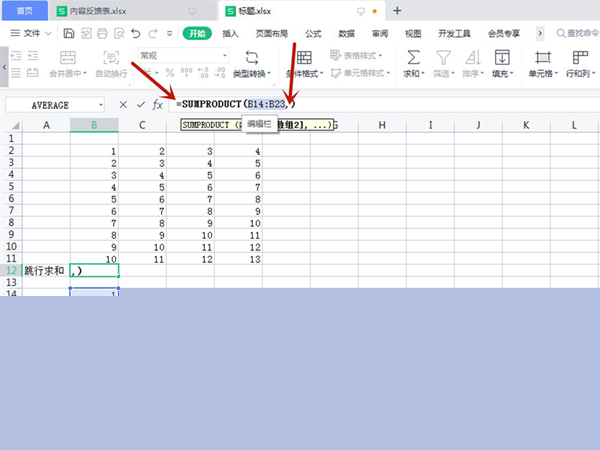Click the percent style icon

[170, 73]
